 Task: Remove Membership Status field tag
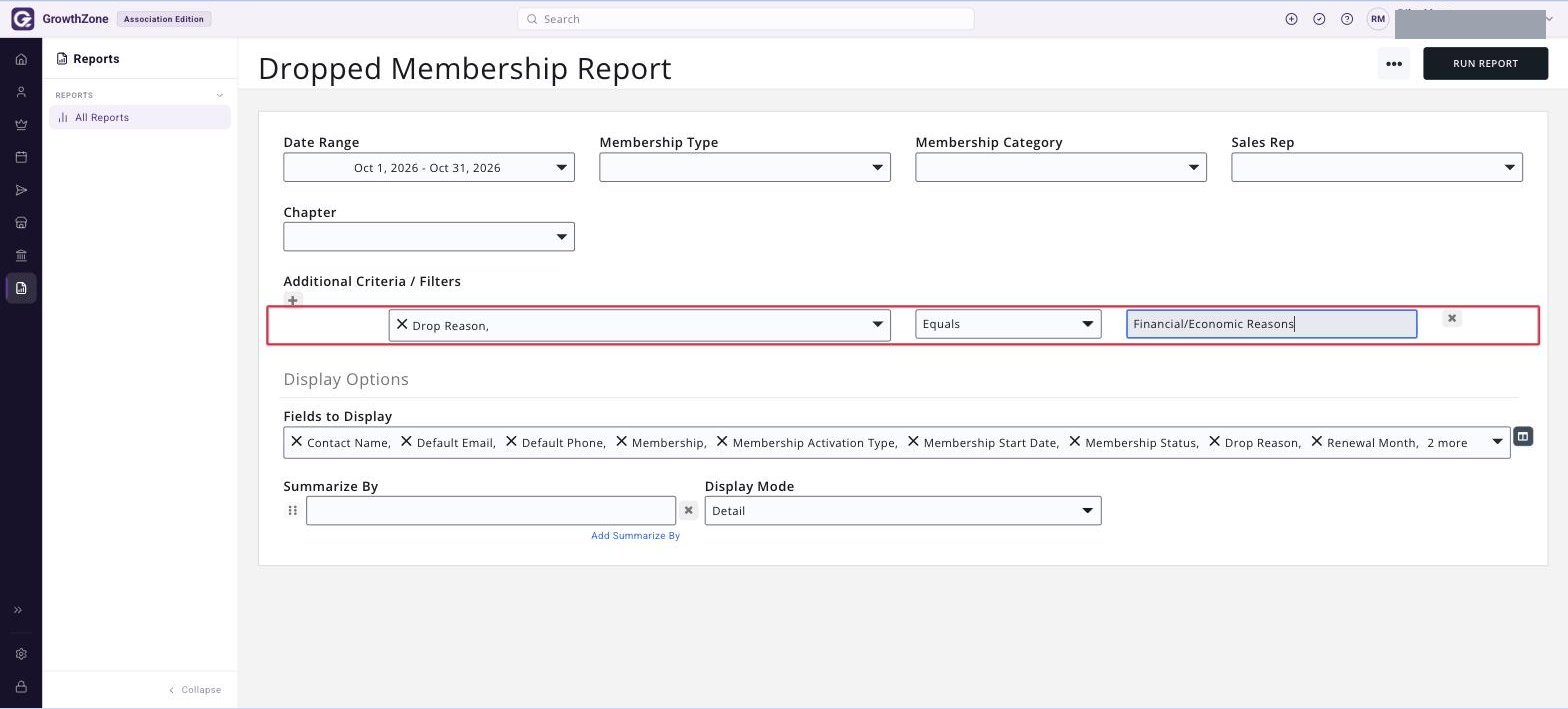(x=1075, y=441)
